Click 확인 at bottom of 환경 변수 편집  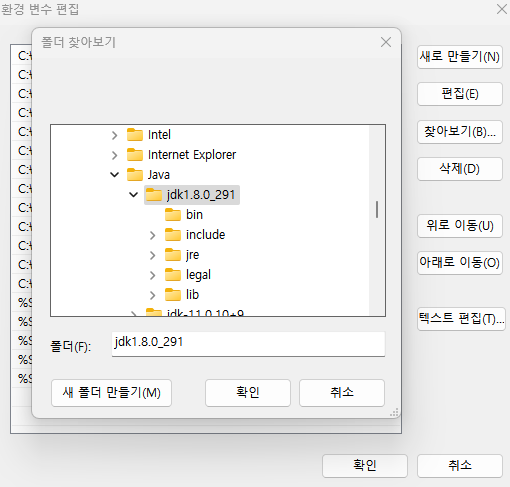[365, 466]
